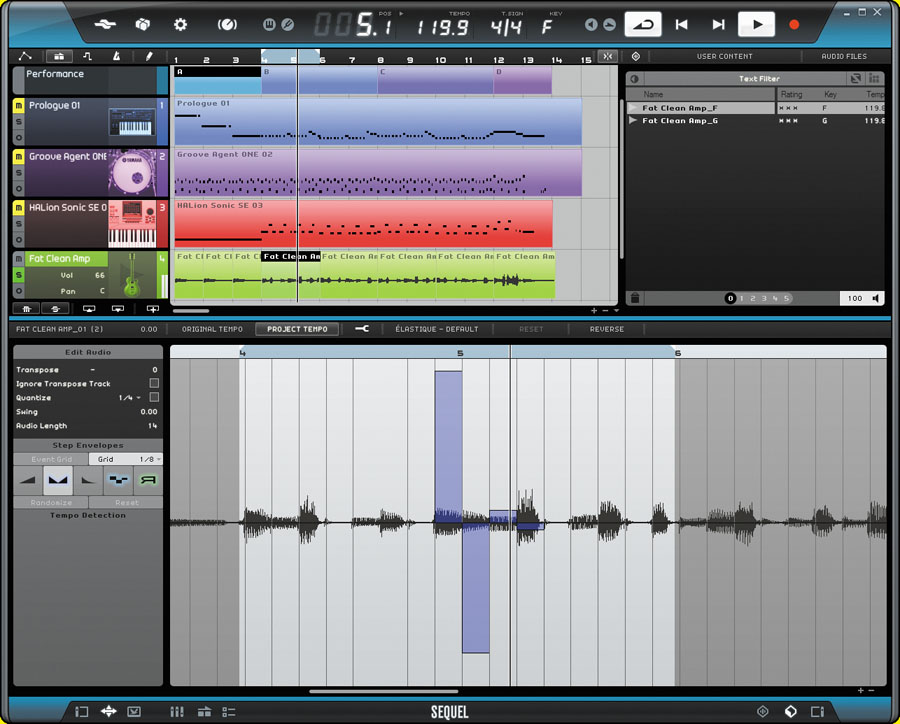Click the Reset button beside Élastique

click(x=531, y=329)
